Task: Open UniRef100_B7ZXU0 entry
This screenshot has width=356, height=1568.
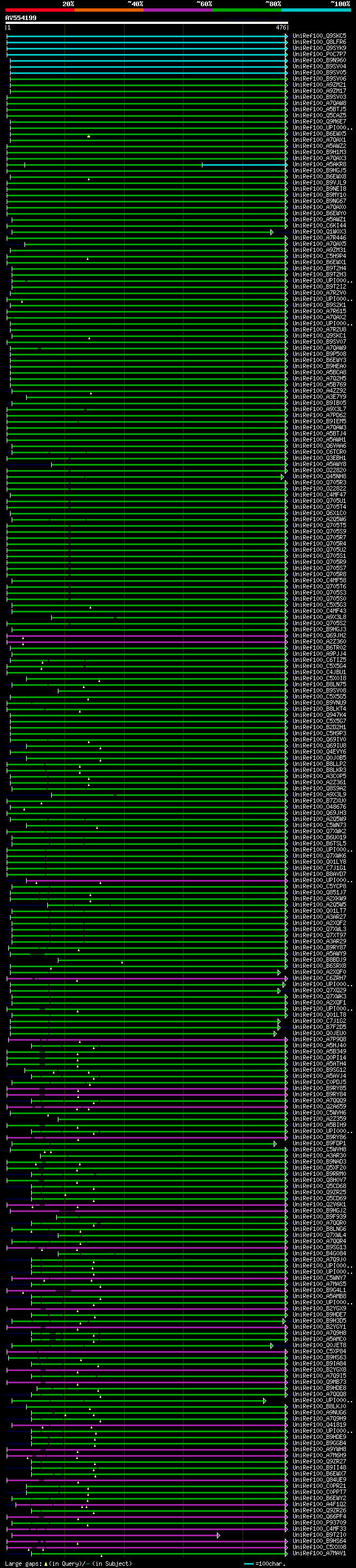Action: pos(319,800)
